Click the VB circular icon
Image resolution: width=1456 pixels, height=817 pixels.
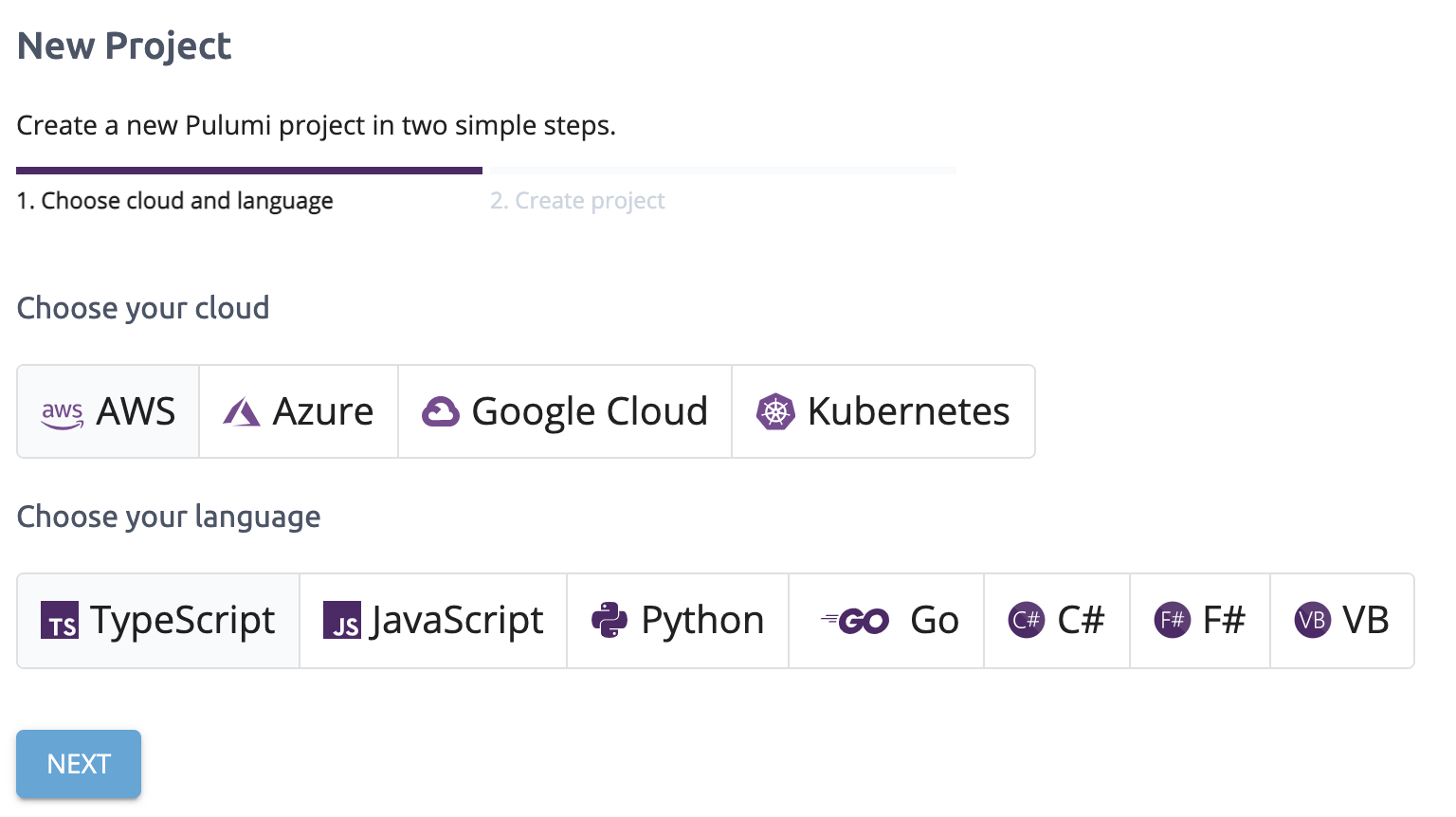point(1313,621)
